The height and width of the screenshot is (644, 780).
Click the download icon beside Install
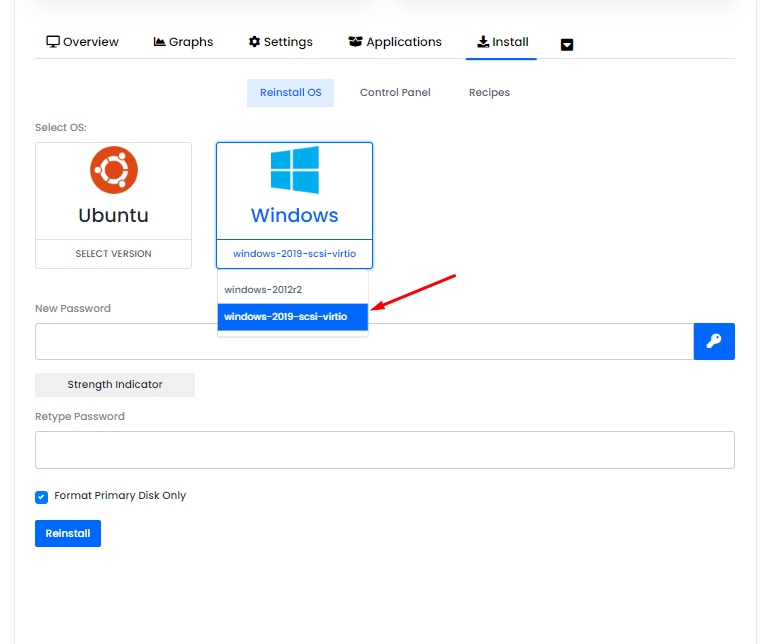click(x=483, y=42)
